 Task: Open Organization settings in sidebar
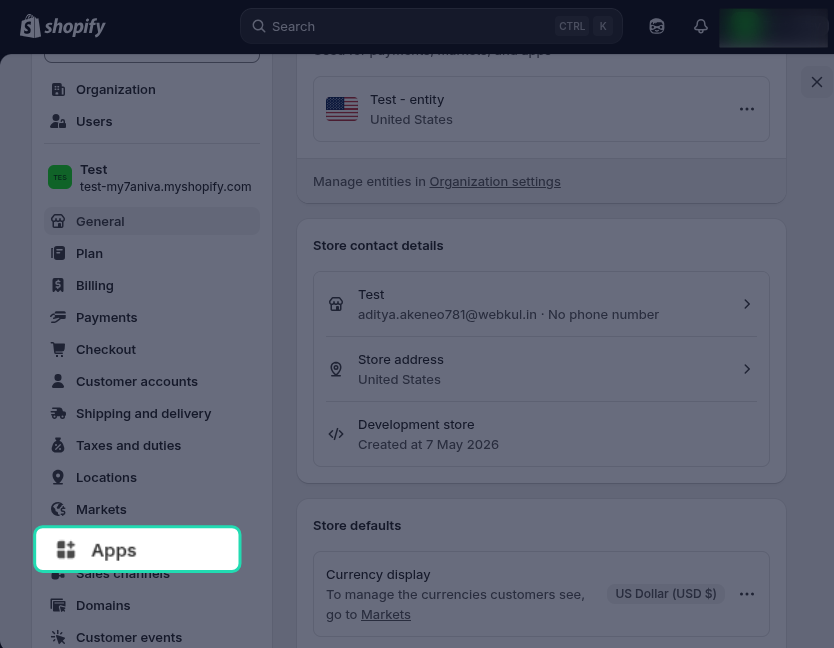152,89
